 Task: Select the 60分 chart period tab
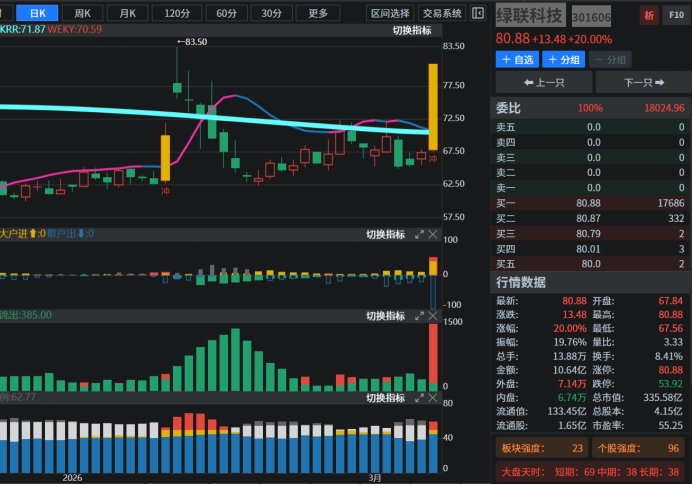[x=227, y=13]
